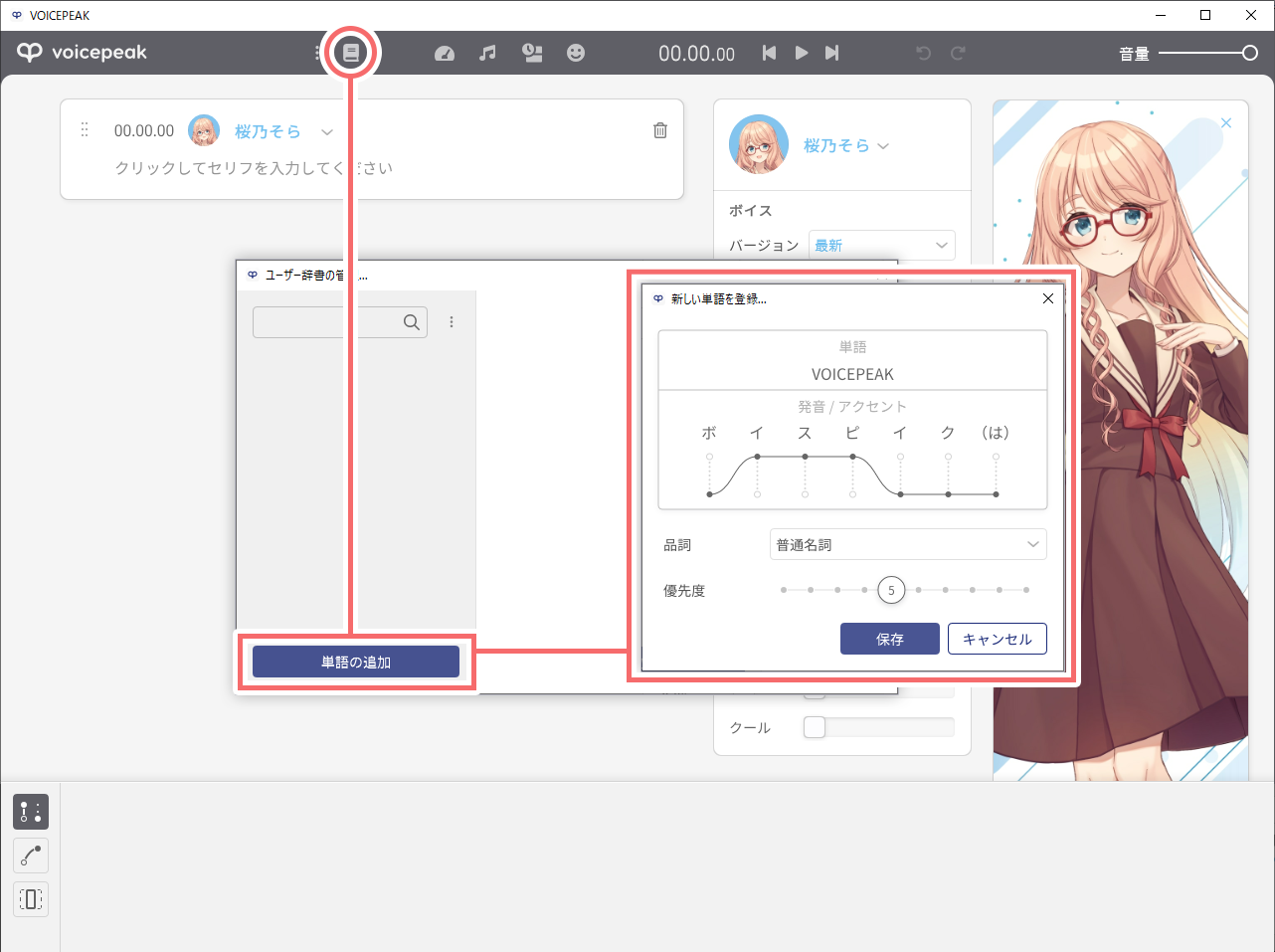1275x952 pixels.
Task: Close the character illustration panel
Action: point(1226,123)
